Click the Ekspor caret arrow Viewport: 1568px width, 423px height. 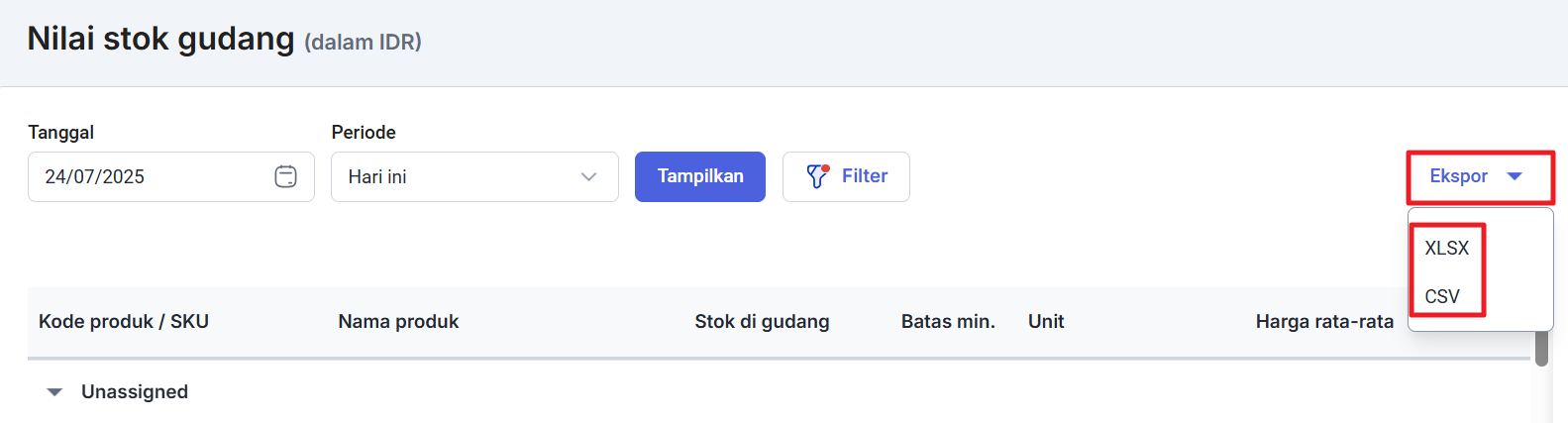[x=1514, y=176]
